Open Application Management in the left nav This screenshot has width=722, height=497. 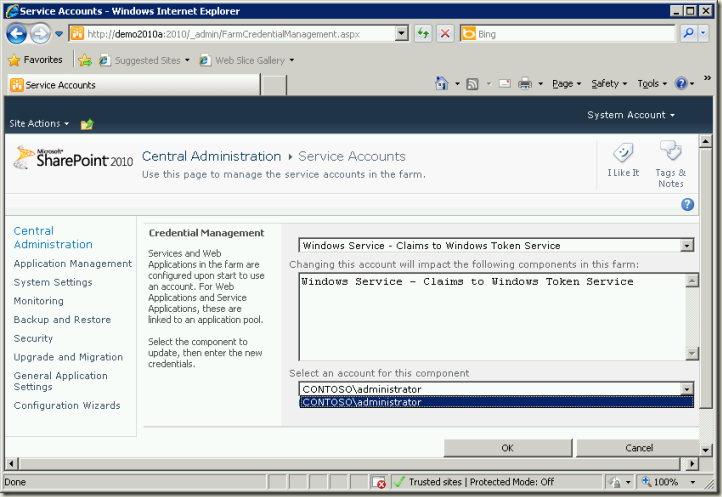(73, 263)
